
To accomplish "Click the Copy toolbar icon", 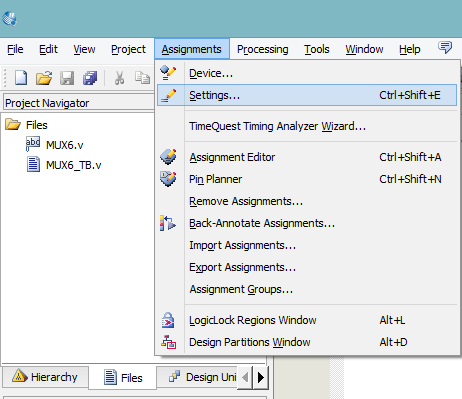I will pos(142,77).
